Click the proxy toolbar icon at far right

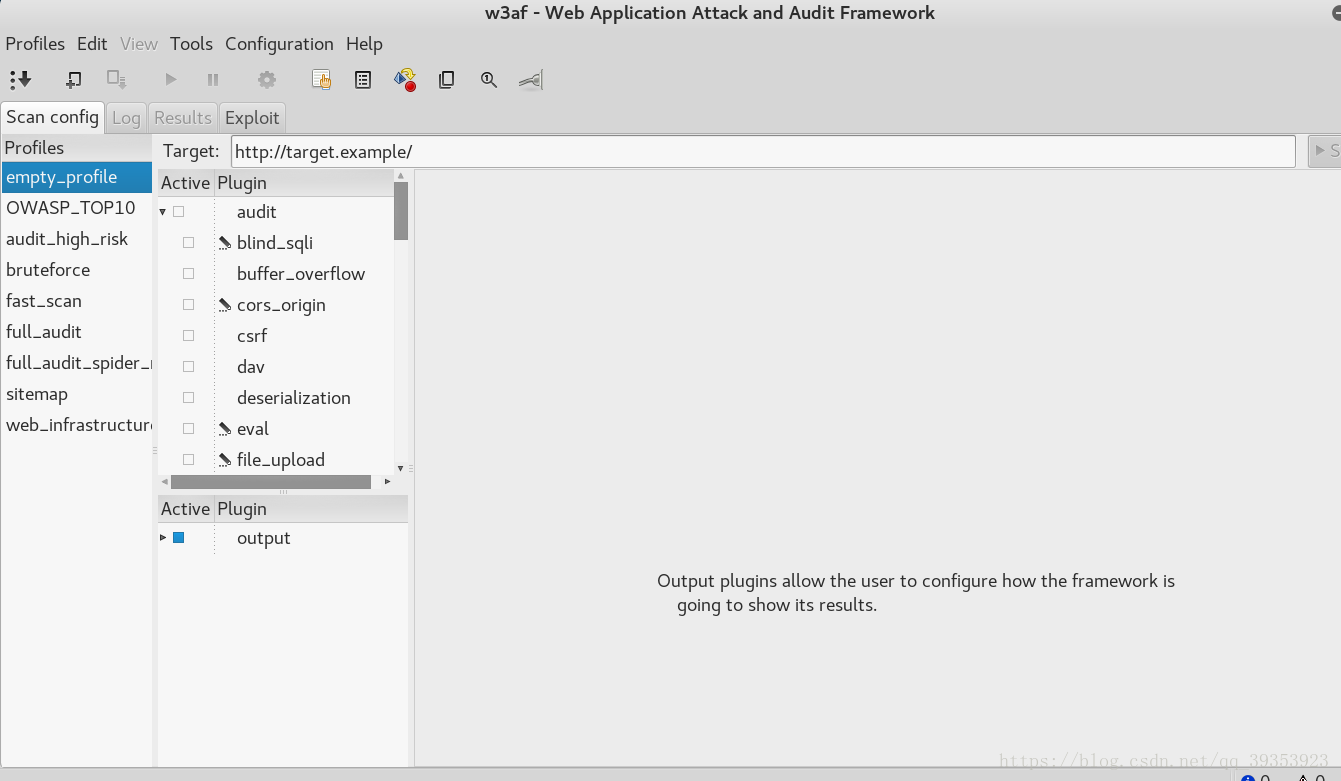click(x=531, y=80)
